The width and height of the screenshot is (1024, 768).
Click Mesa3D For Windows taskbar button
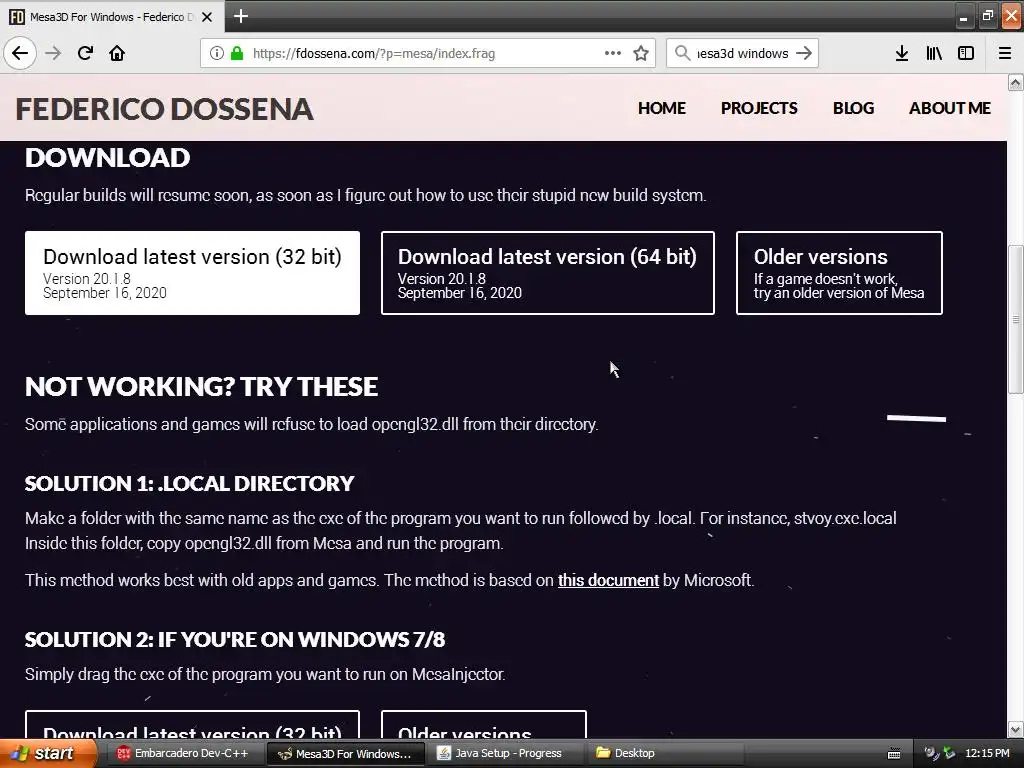pos(345,754)
